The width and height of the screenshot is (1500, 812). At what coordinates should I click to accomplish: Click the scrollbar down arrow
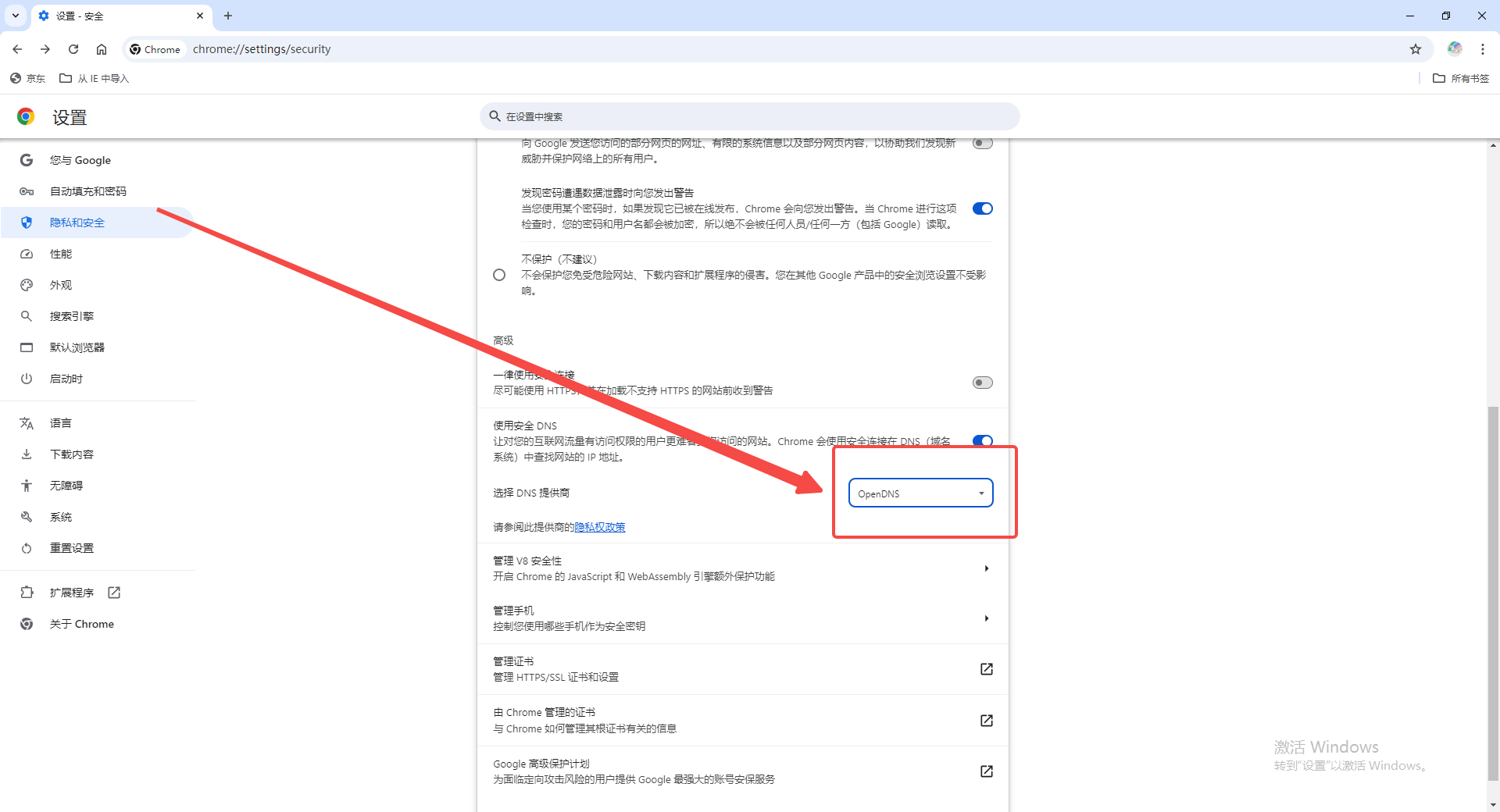1493,805
